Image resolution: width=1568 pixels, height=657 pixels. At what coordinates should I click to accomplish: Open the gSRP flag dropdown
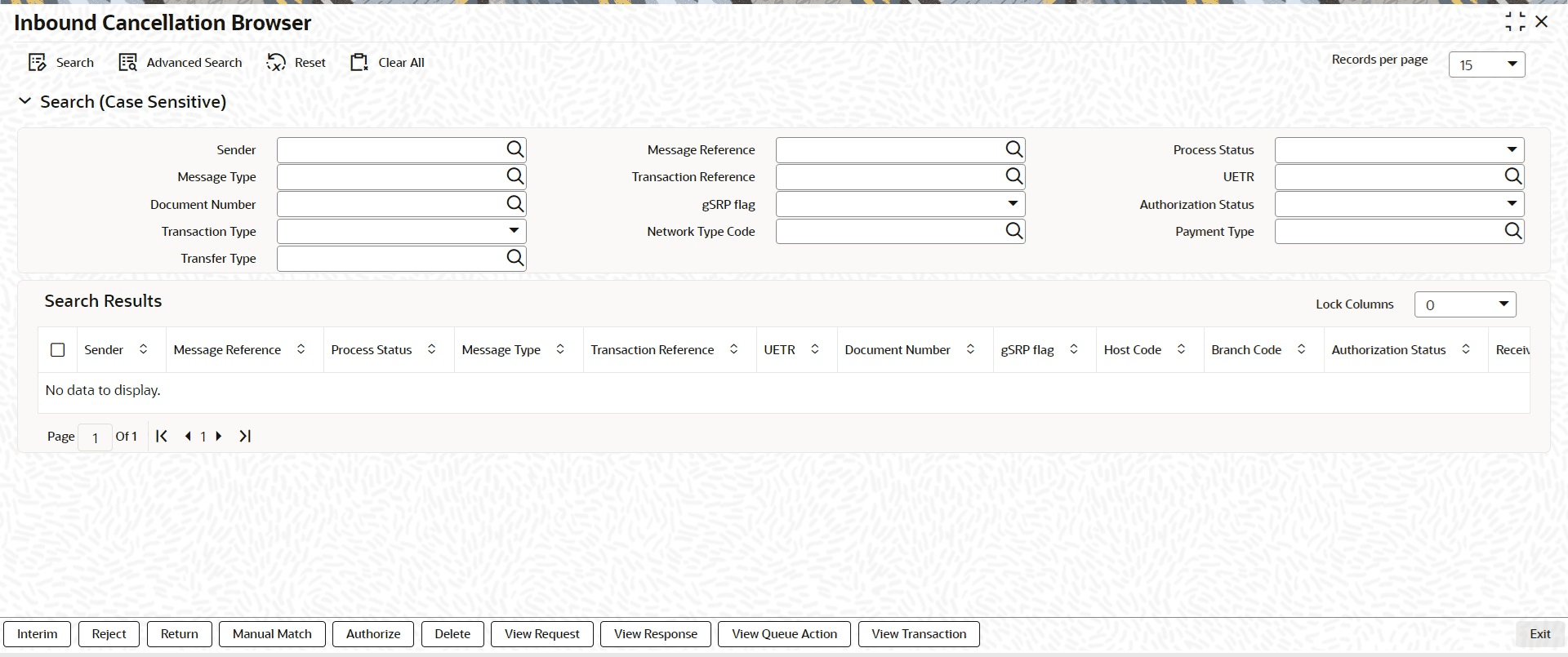(x=900, y=204)
